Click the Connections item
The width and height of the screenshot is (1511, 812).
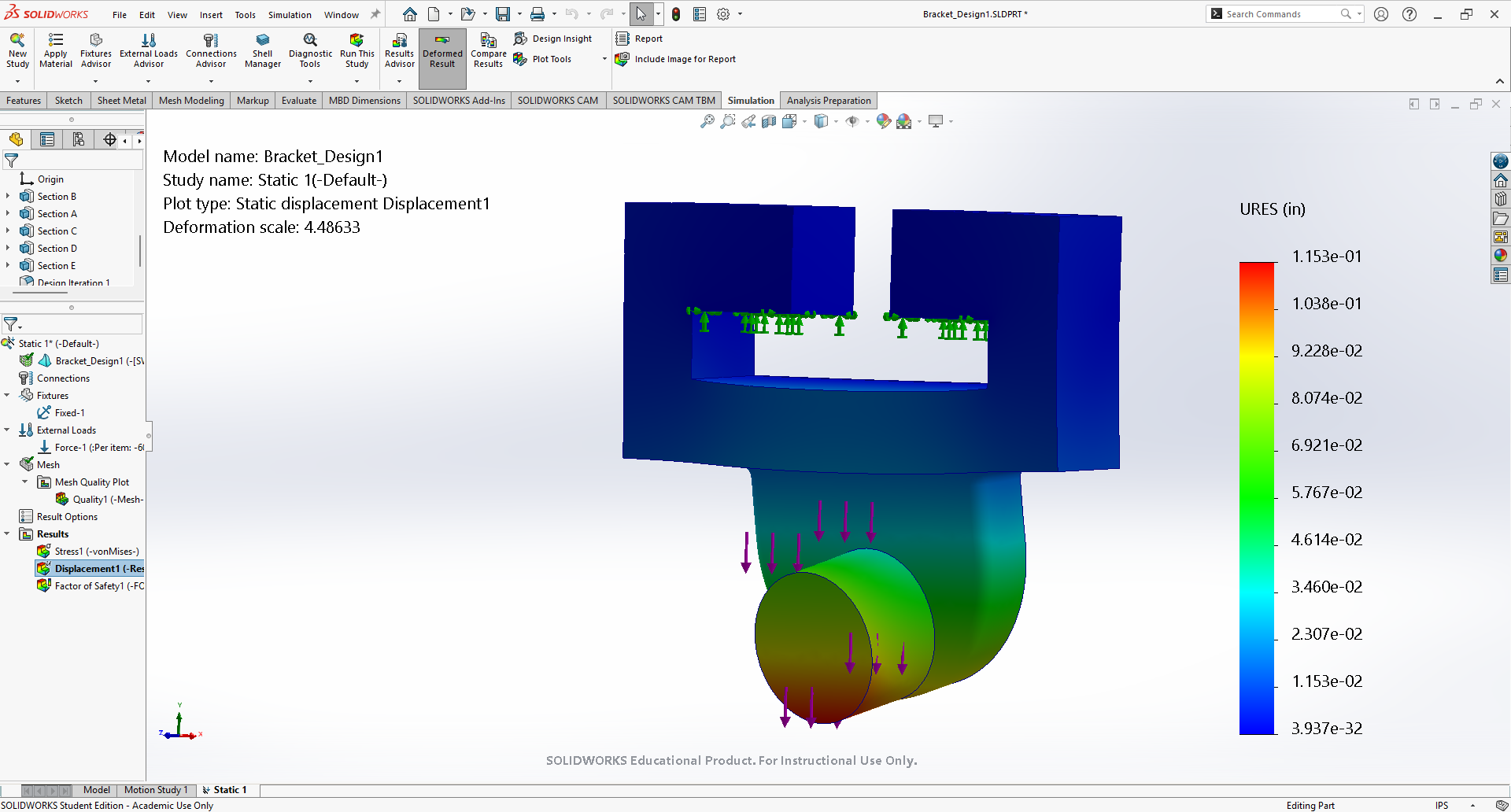coord(55,378)
